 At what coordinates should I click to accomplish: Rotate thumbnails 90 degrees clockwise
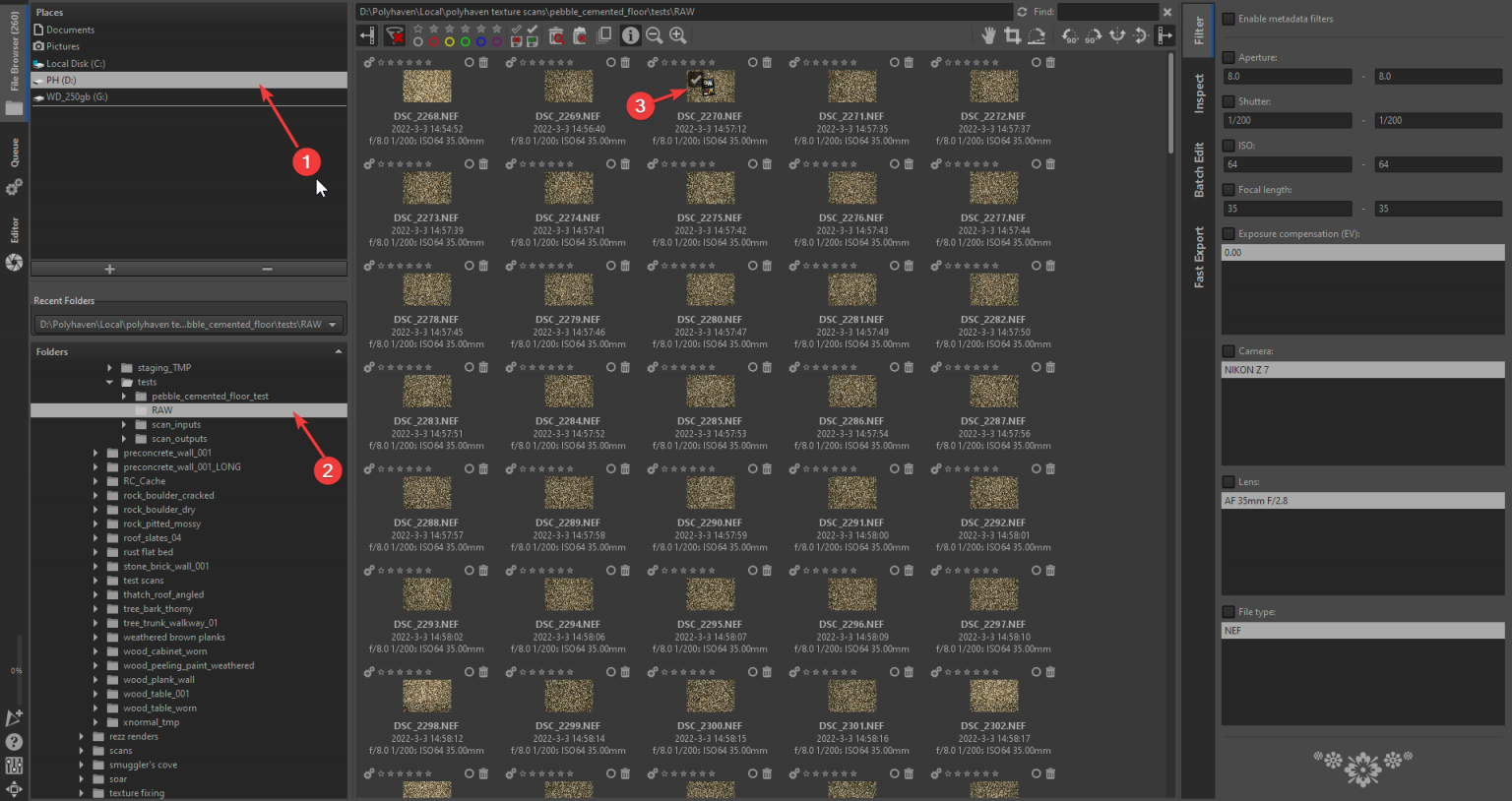click(x=1093, y=36)
